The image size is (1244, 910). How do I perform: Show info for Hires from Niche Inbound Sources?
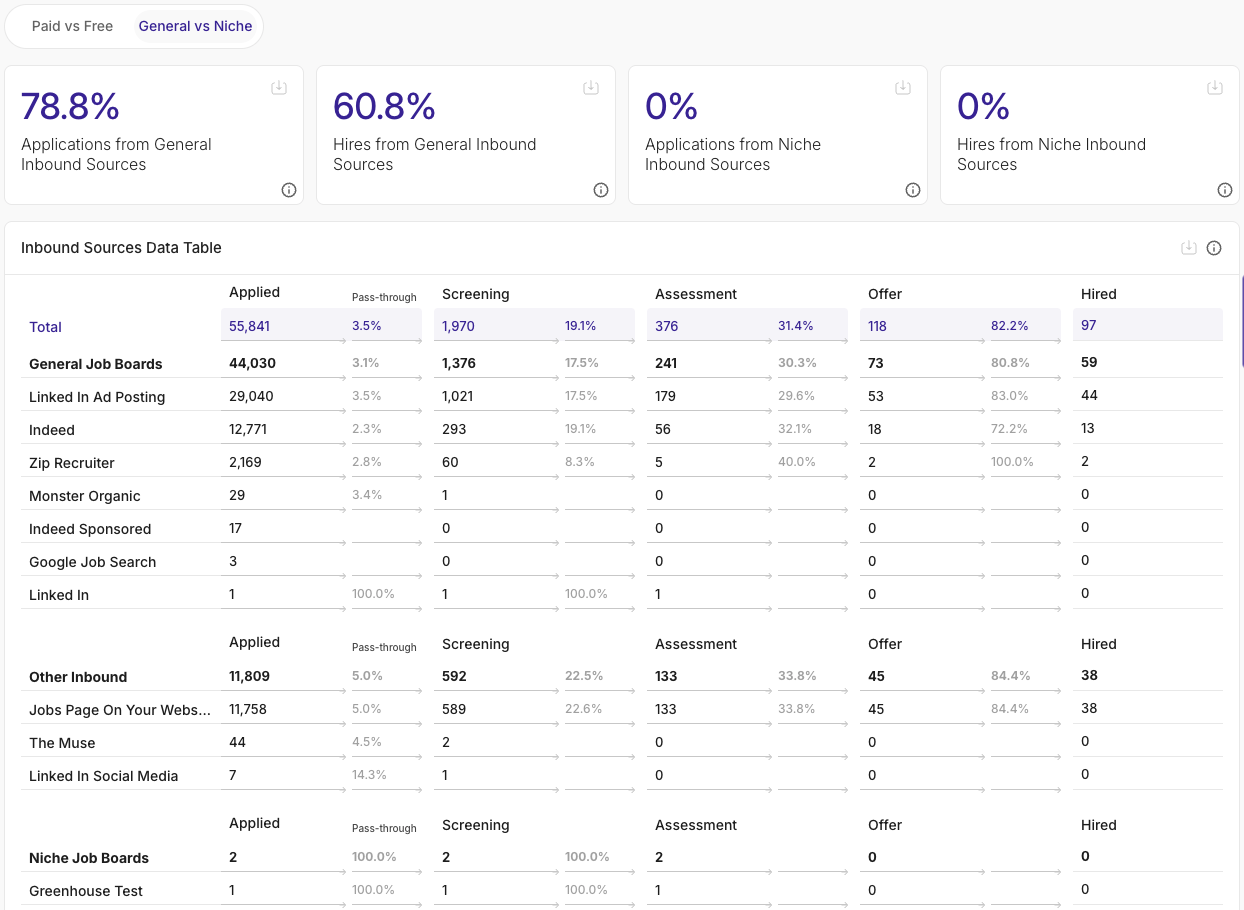coord(1225,190)
